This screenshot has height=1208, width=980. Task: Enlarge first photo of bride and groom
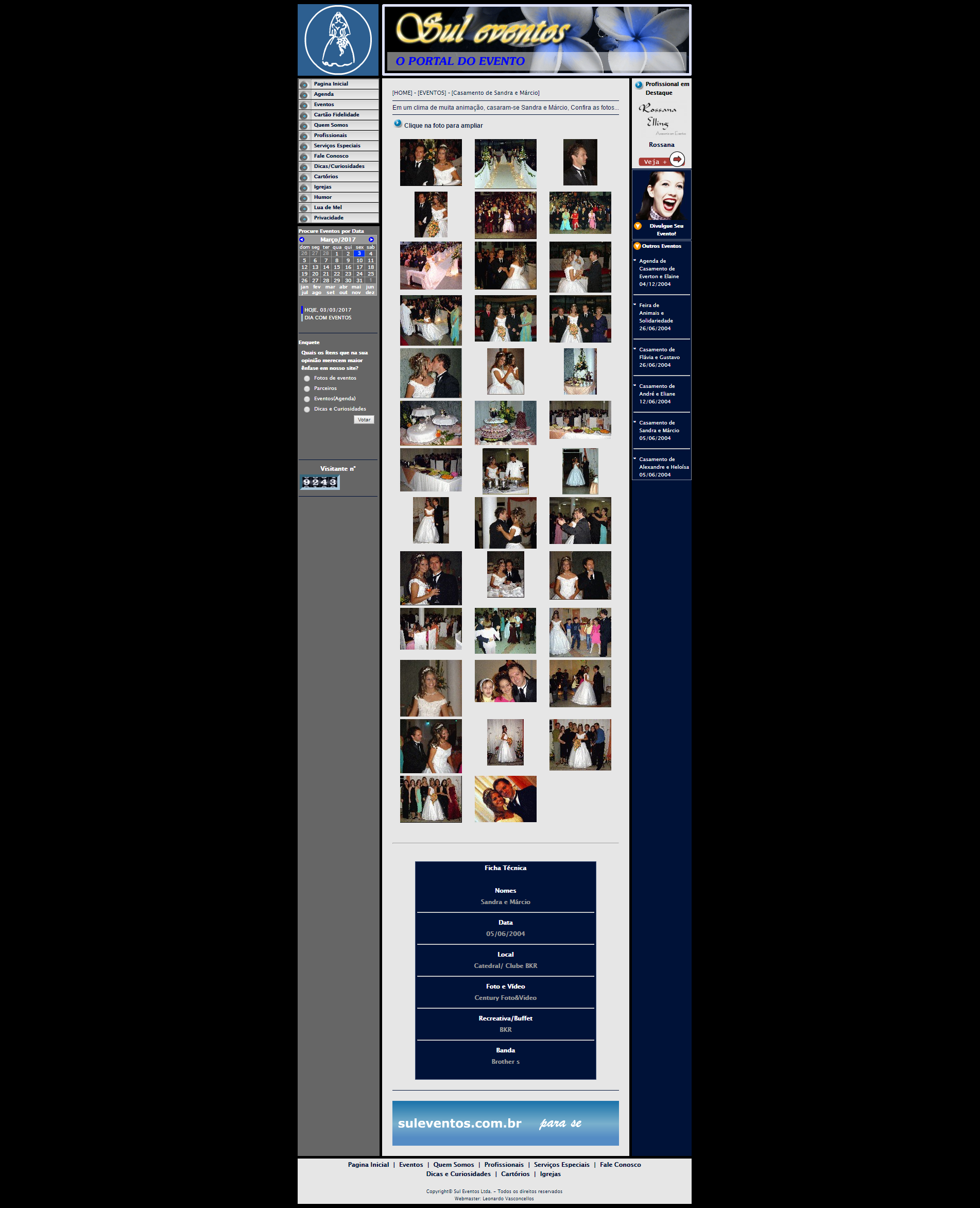(431, 163)
